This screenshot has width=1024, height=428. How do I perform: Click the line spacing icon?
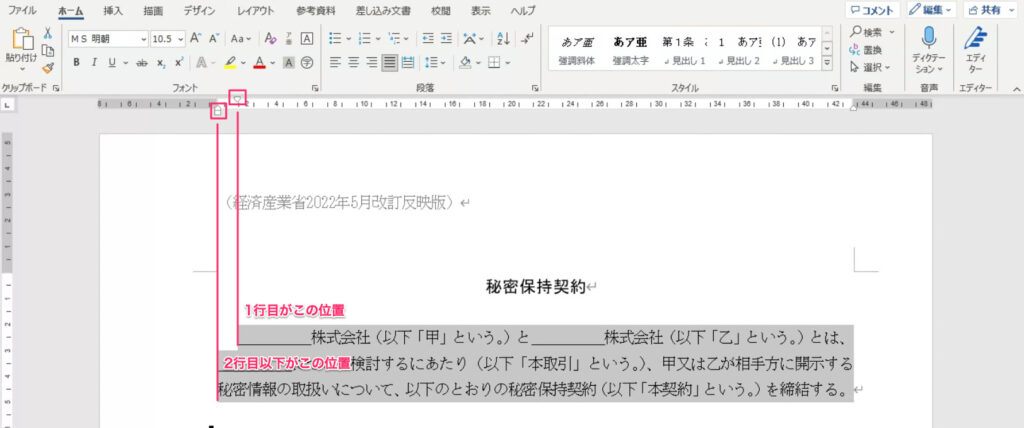coord(431,63)
